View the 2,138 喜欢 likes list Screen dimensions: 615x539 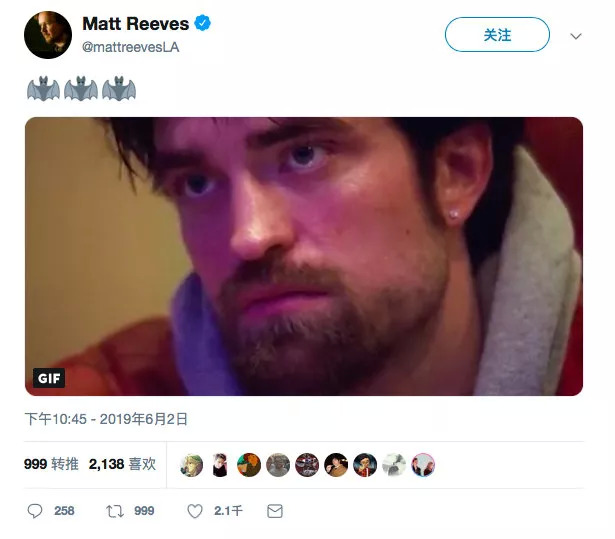122,464
